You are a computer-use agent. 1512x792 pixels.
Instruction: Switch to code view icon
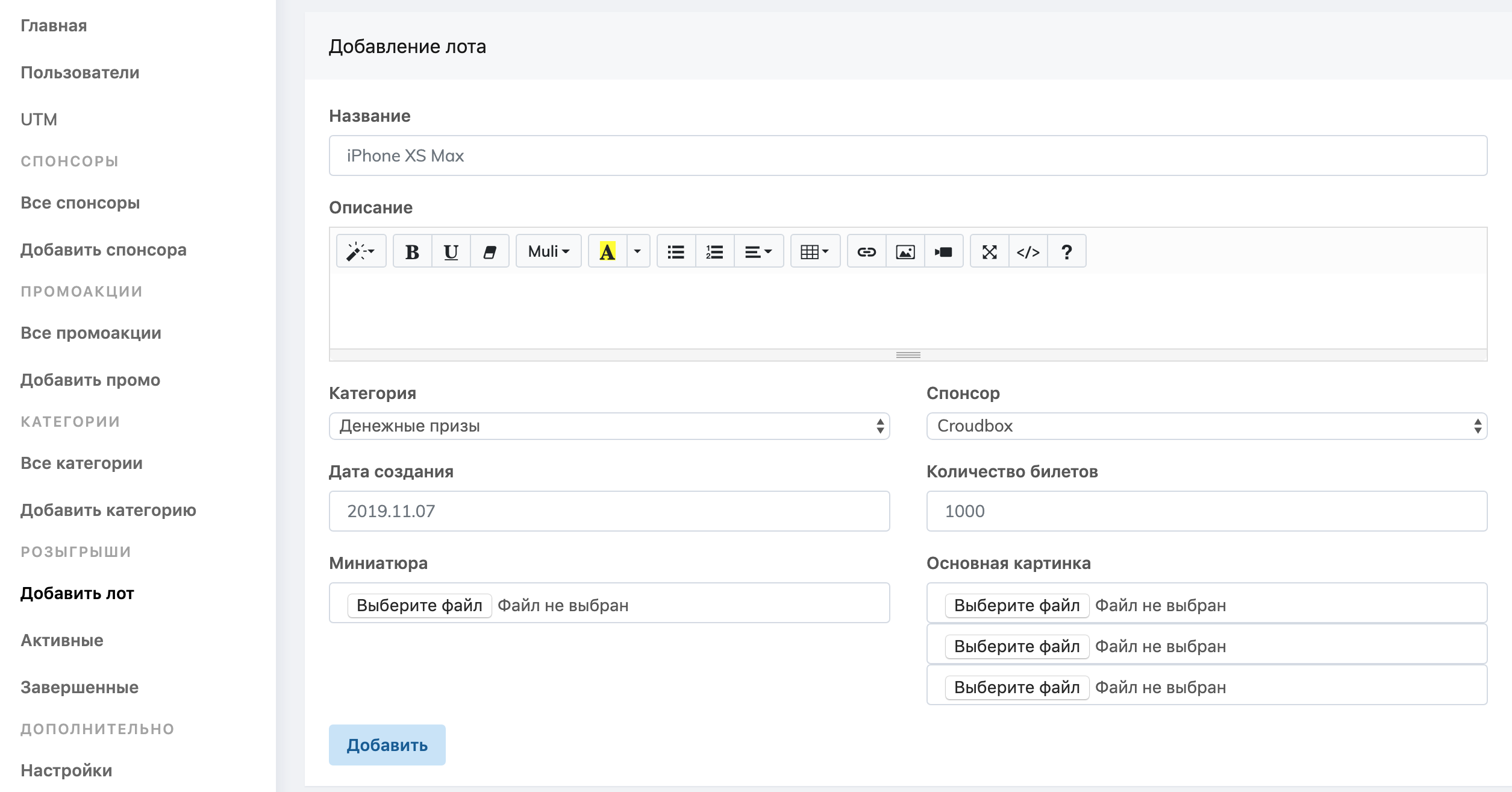click(1028, 251)
